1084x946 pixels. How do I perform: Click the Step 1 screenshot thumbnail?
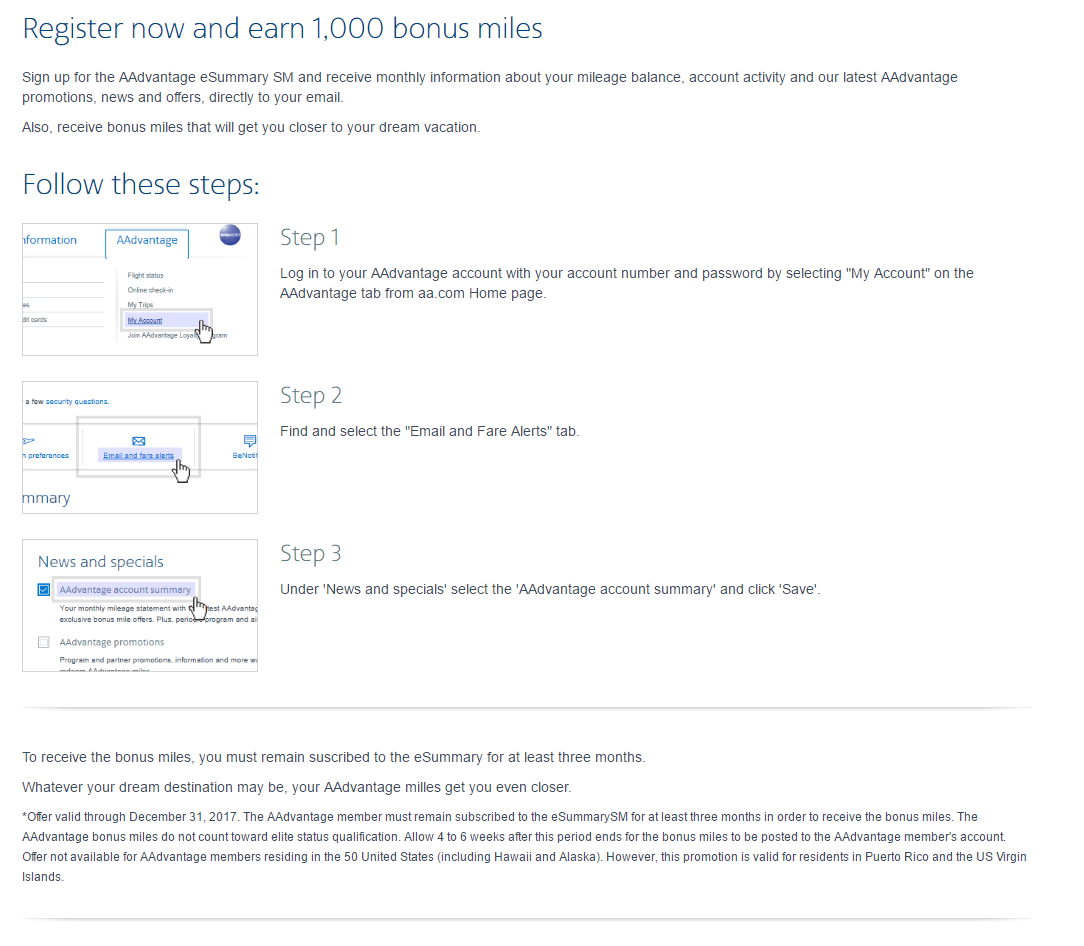pyautogui.click(x=140, y=289)
